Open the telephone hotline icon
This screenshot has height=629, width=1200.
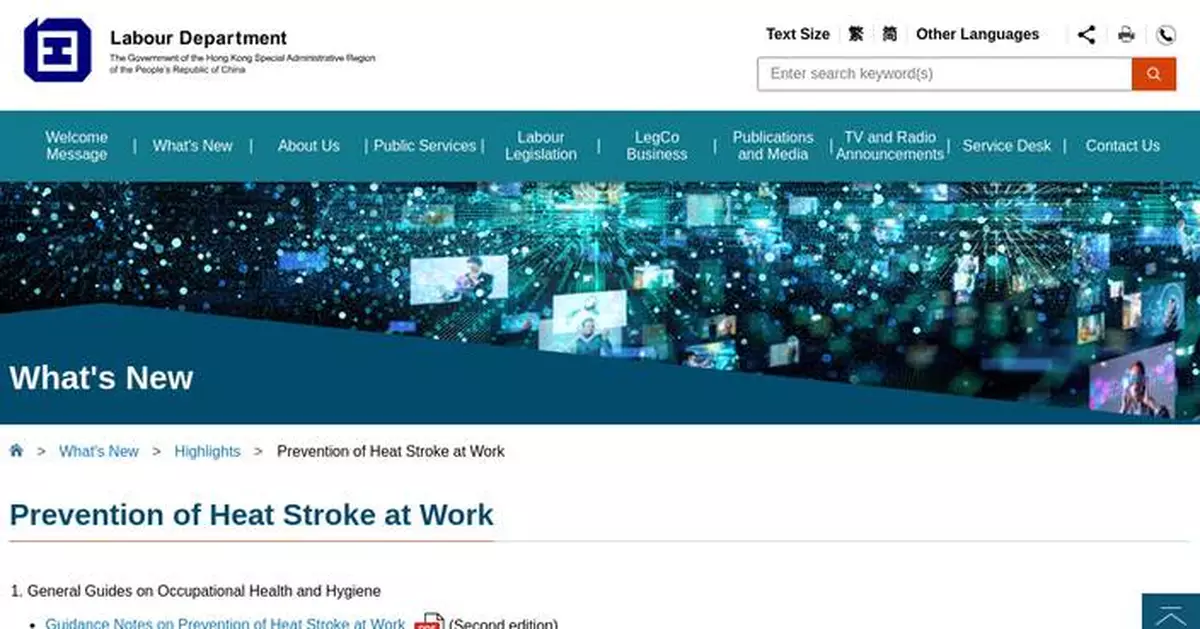pos(1165,34)
